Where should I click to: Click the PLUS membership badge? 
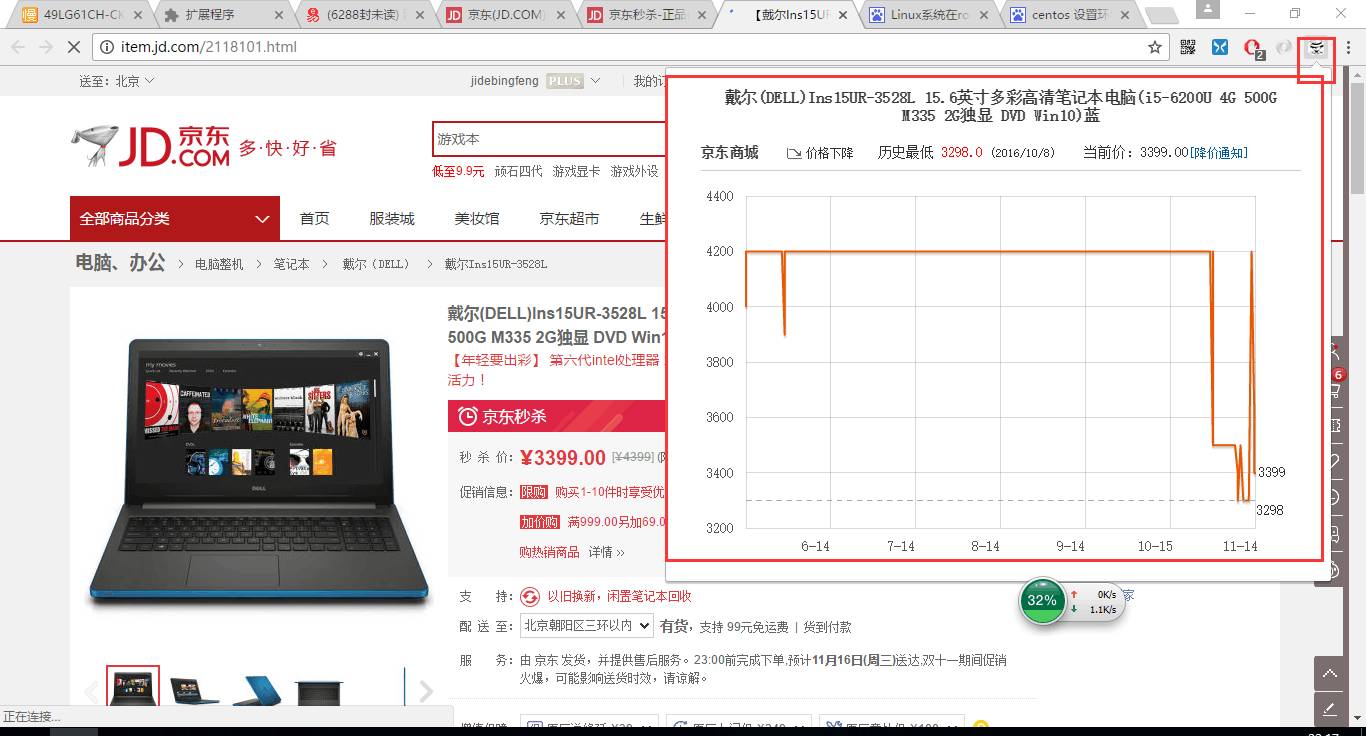click(x=565, y=81)
